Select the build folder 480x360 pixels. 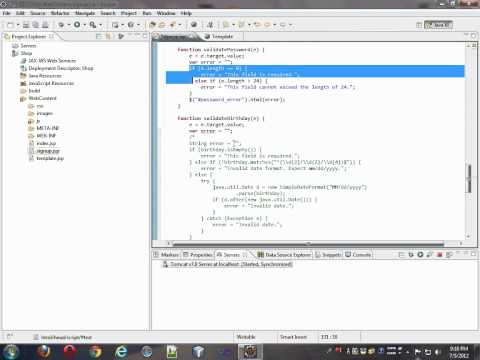34,91
